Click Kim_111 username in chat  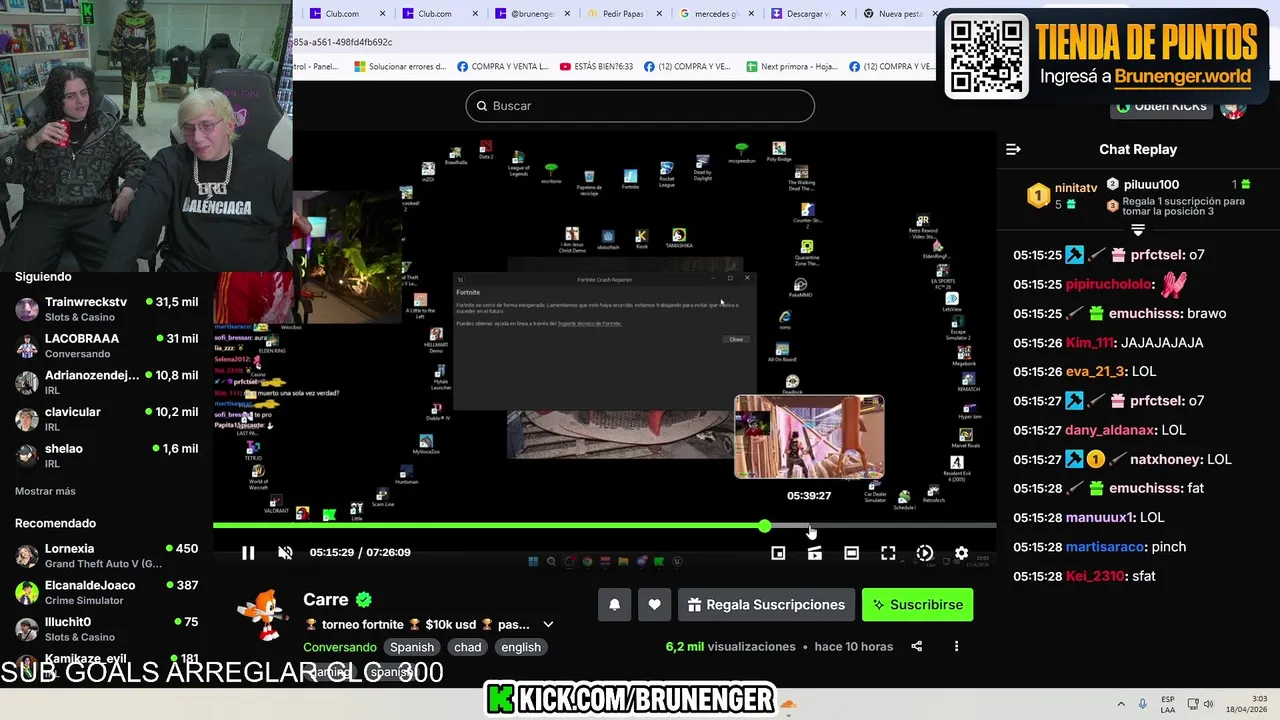pyautogui.click(x=1091, y=343)
